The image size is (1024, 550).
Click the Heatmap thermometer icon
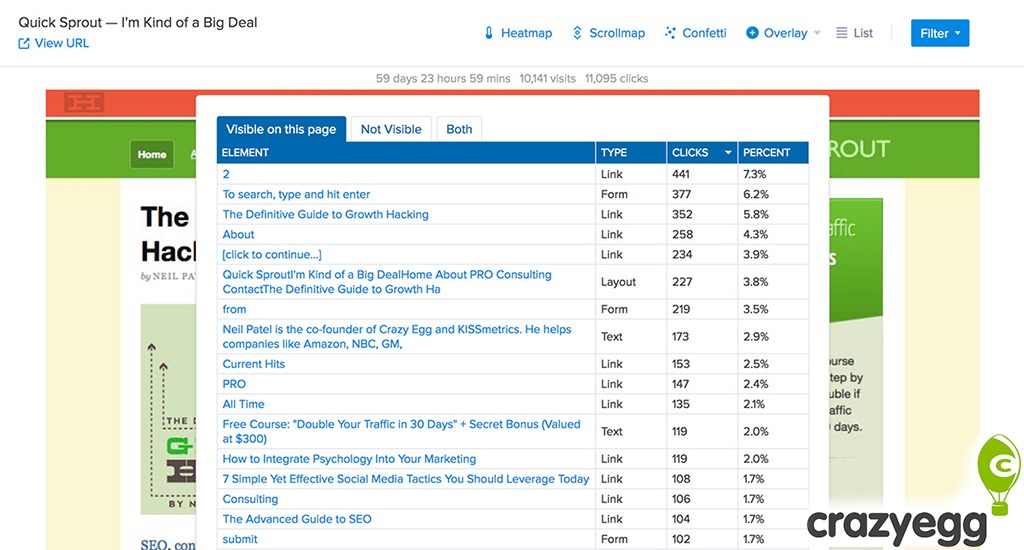pyautogui.click(x=489, y=33)
